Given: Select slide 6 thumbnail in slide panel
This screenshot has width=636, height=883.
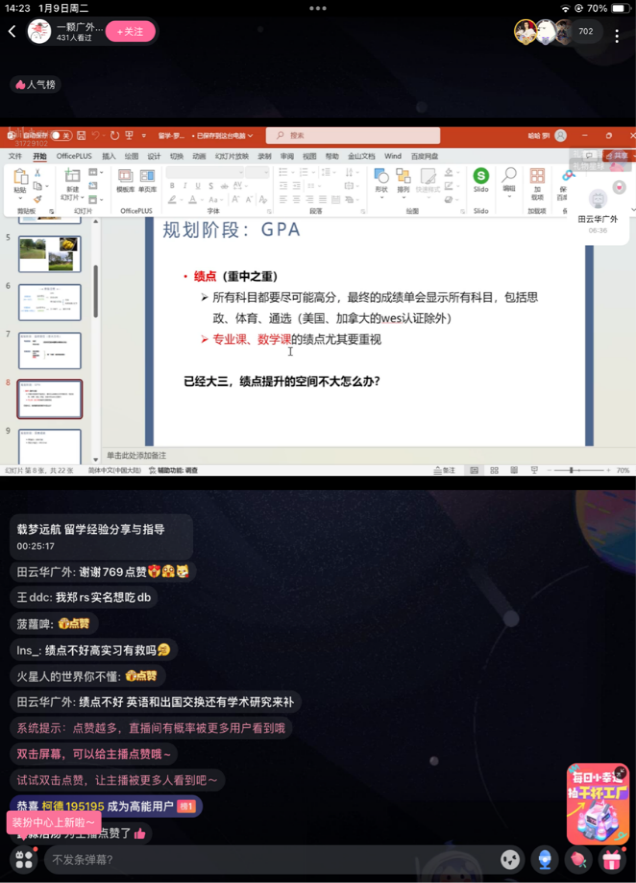Looking at the screenshot, I should (x=50, y=302).
